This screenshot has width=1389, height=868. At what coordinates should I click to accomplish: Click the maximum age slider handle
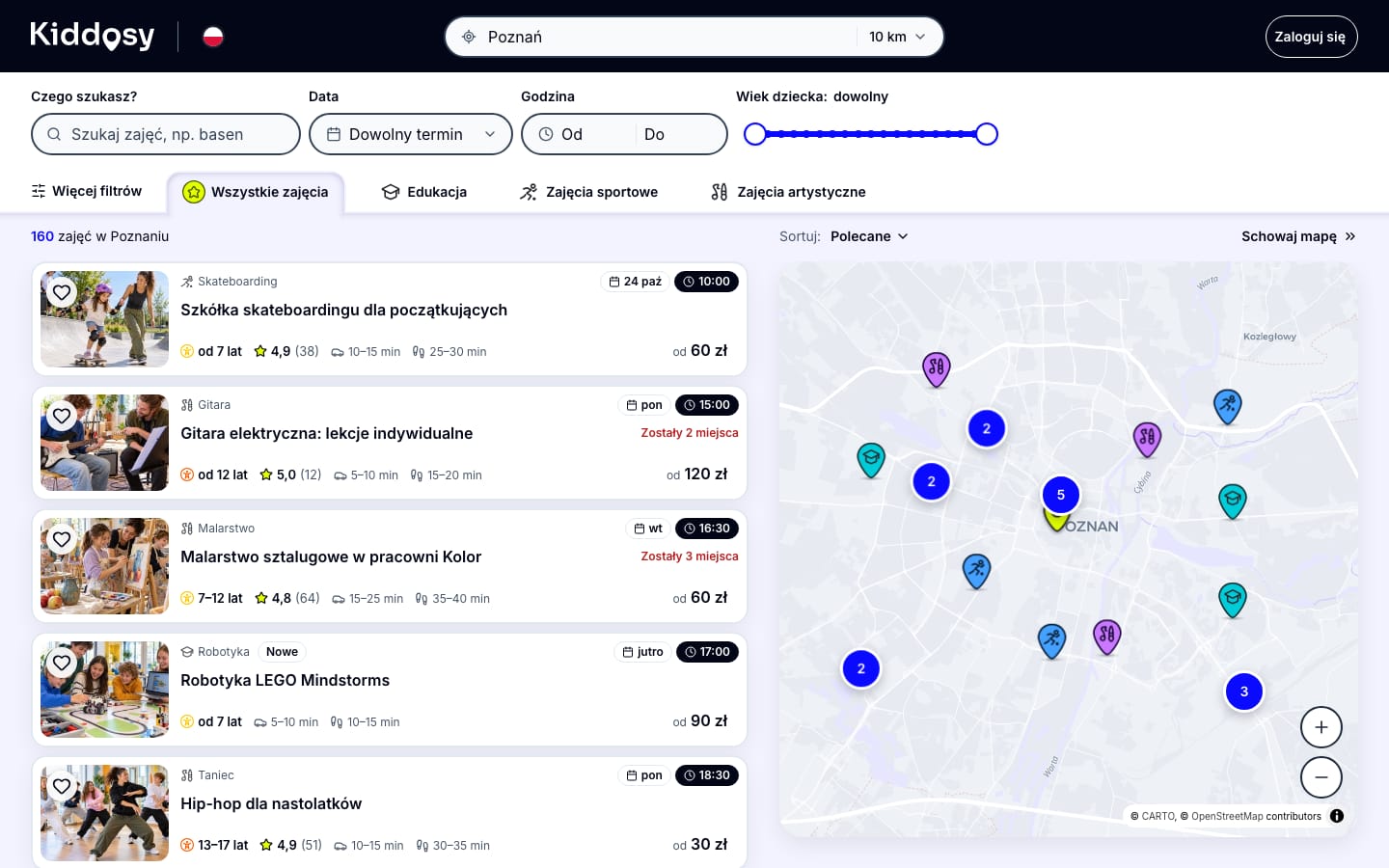pos(987,134)
